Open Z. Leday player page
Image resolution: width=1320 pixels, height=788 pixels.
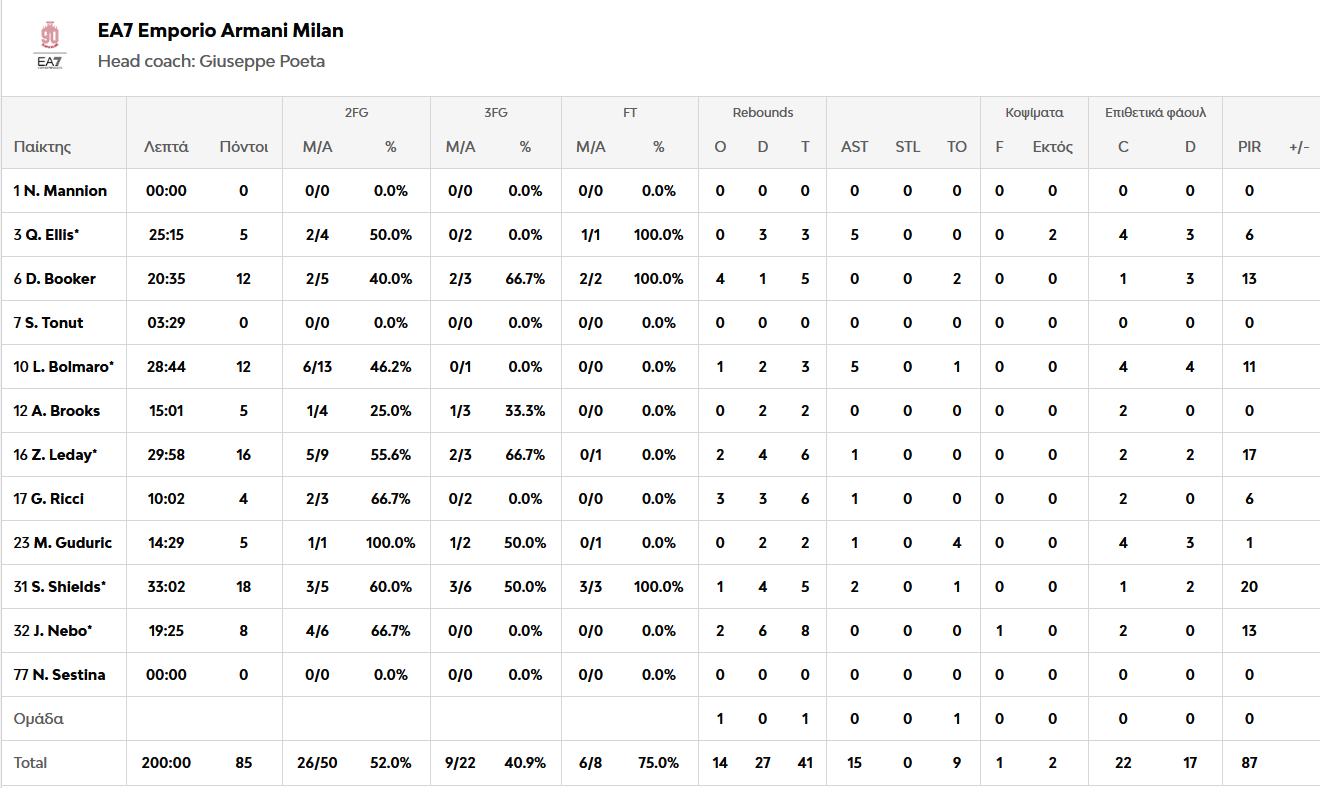(55, 455)
